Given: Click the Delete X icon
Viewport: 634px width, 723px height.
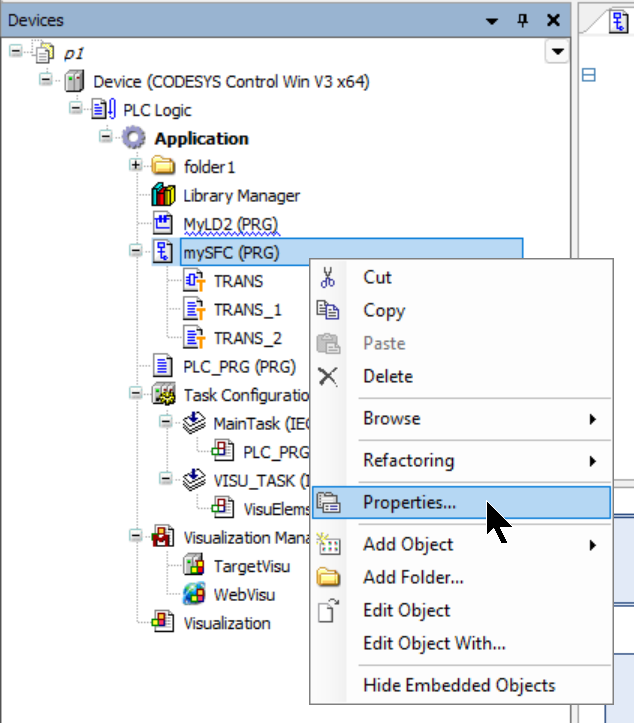Looking at the screenshot, I should tap(328, 376).
